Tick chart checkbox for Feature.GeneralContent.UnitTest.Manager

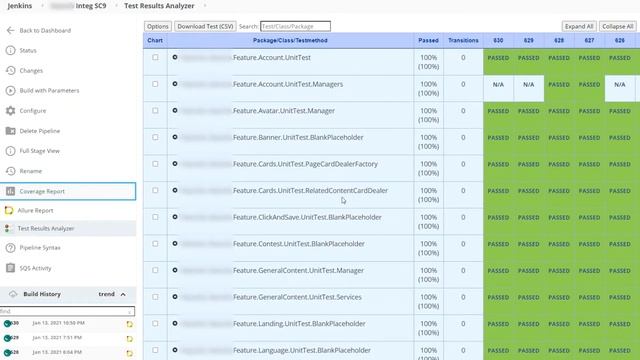pos(155,270)
